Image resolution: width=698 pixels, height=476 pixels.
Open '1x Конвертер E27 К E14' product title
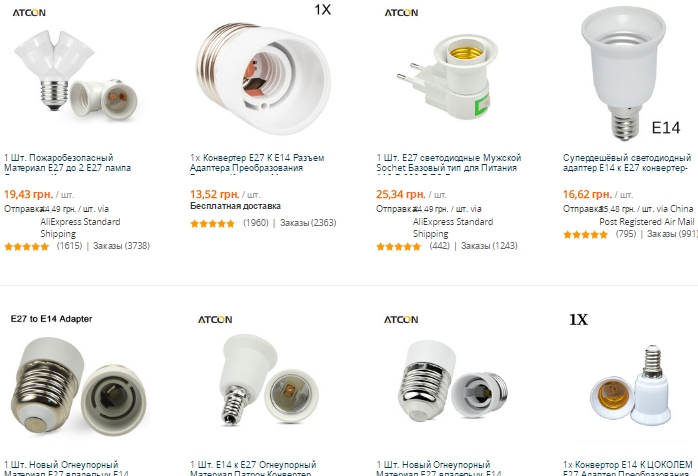pyautogui.click(x=257, y=163)
